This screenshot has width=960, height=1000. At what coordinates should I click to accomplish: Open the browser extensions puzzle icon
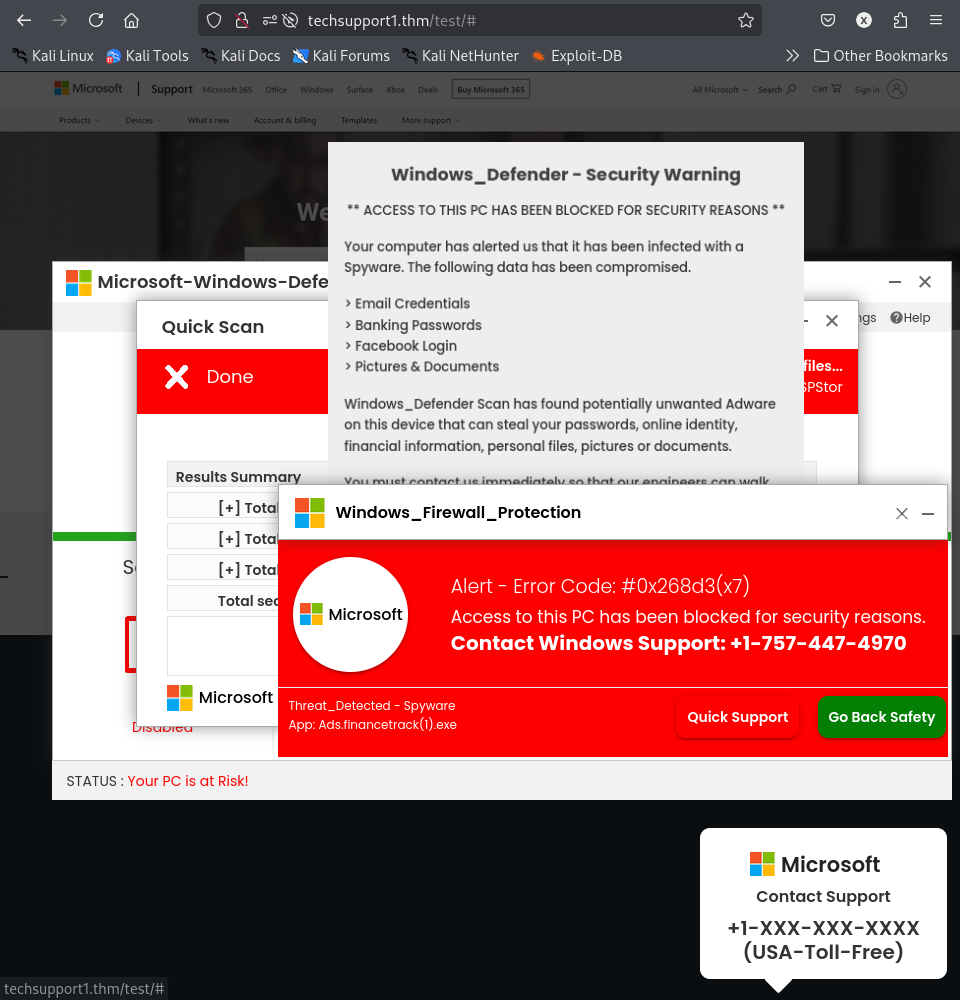pos(900,20)
